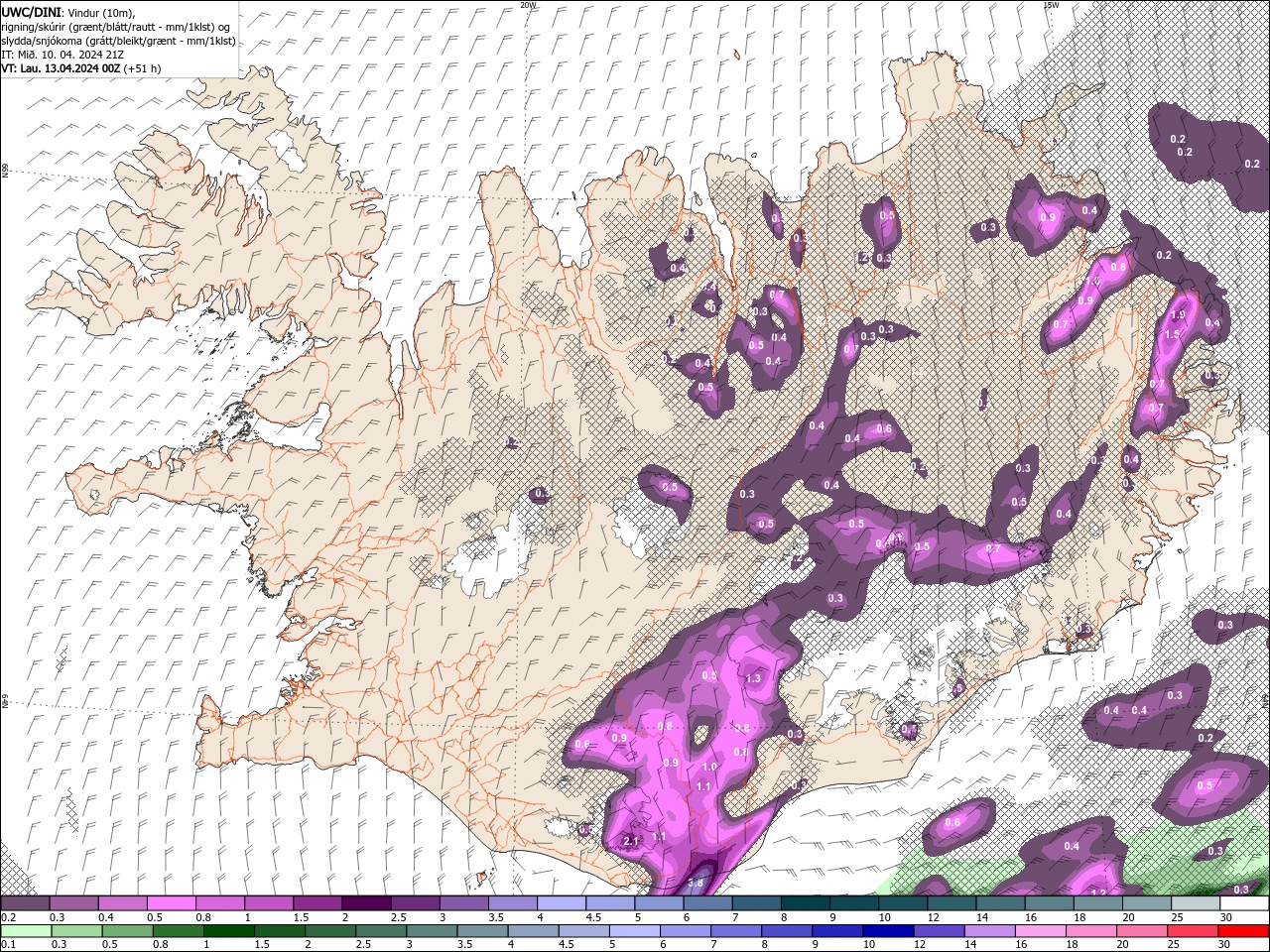Select the darkest purple 2–2.5 snow legend swatch
1270x952 pixels.
coord(365,903)
